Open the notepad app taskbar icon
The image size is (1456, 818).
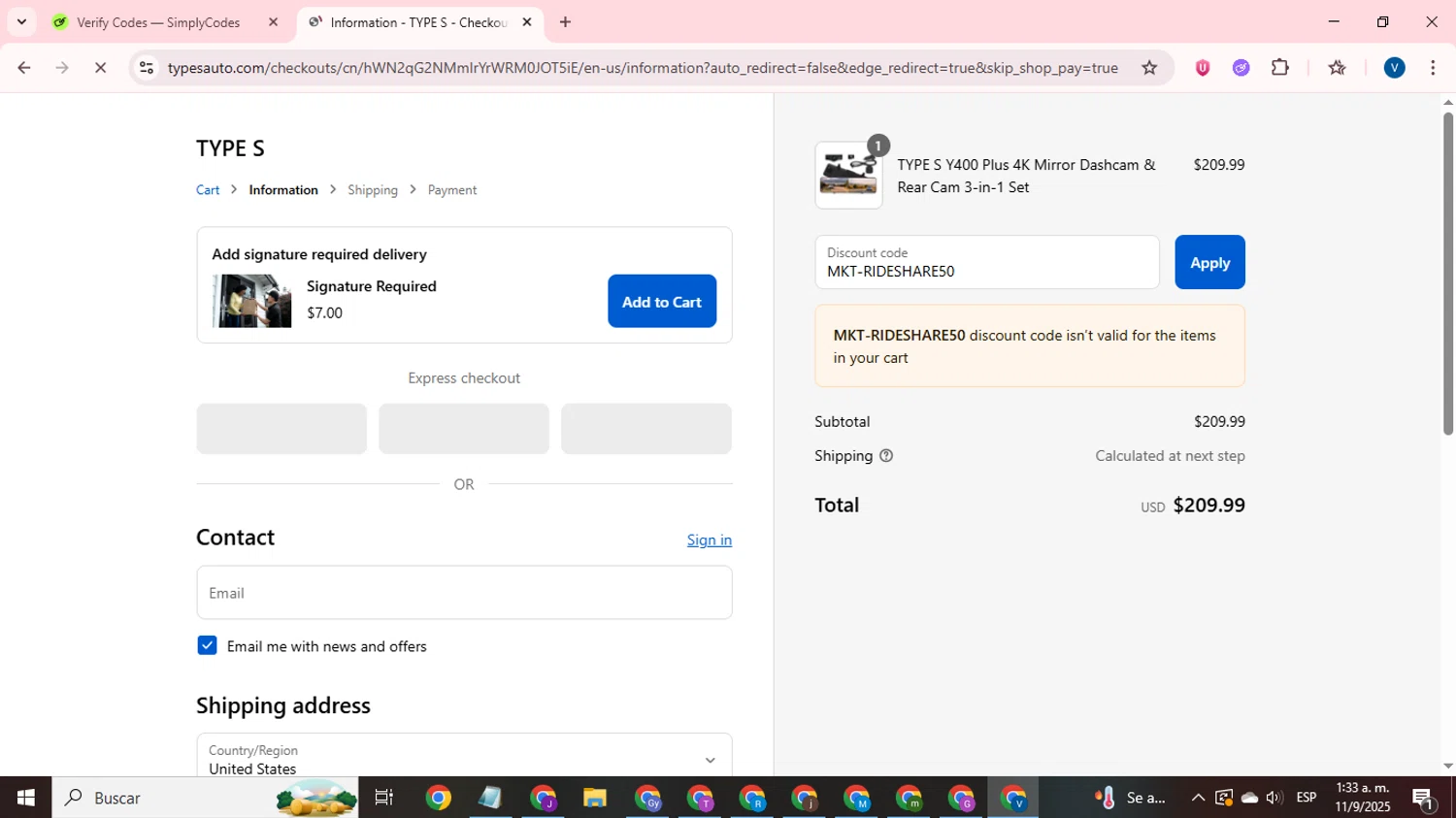coord(490,798)
